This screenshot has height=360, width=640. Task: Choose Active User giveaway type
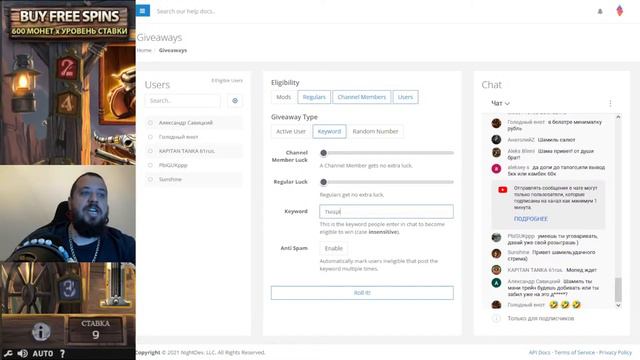click(291, 131)
